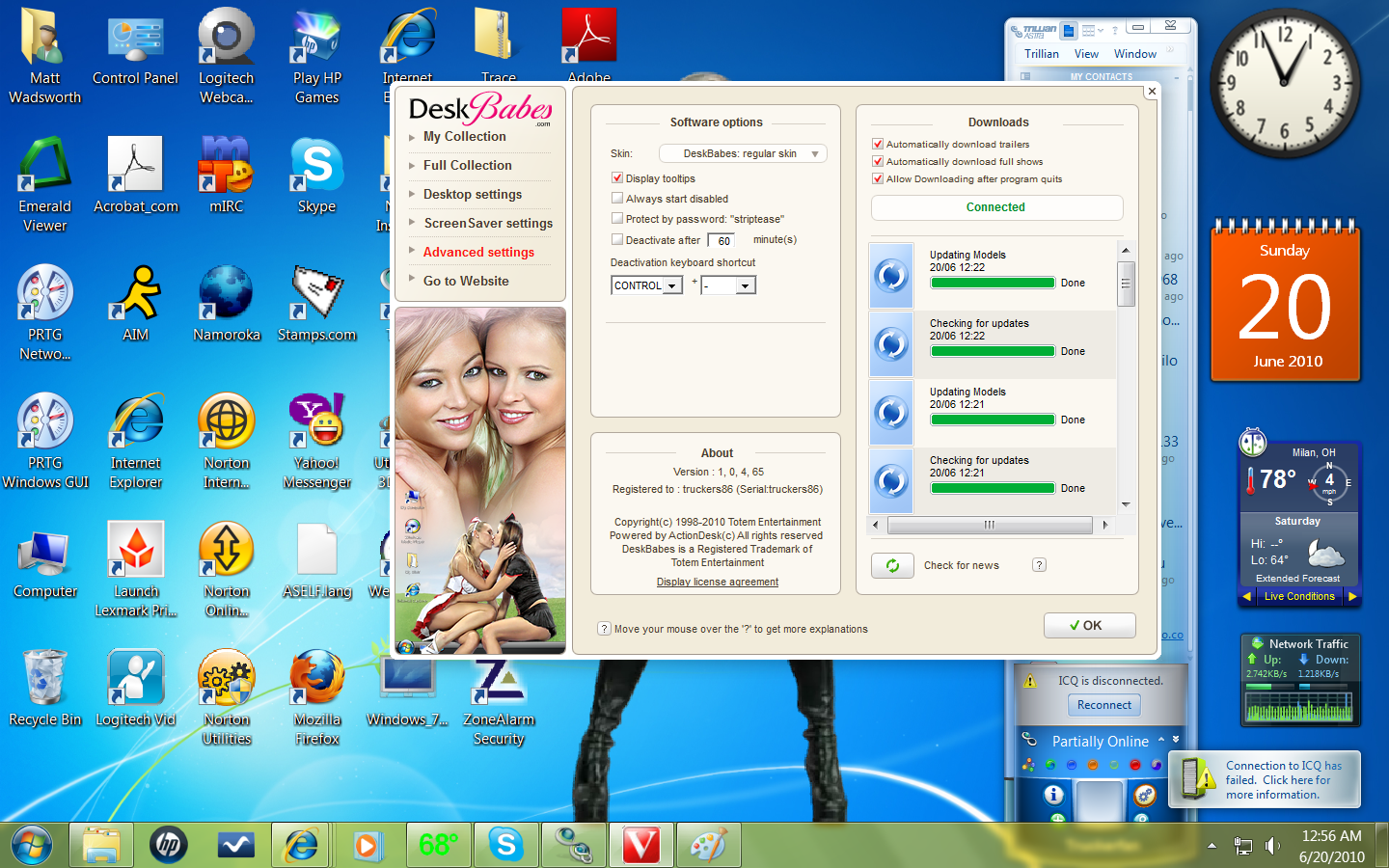
Task: Click the green refresh icon beside Check for news
Action: (x=892, y=566)
